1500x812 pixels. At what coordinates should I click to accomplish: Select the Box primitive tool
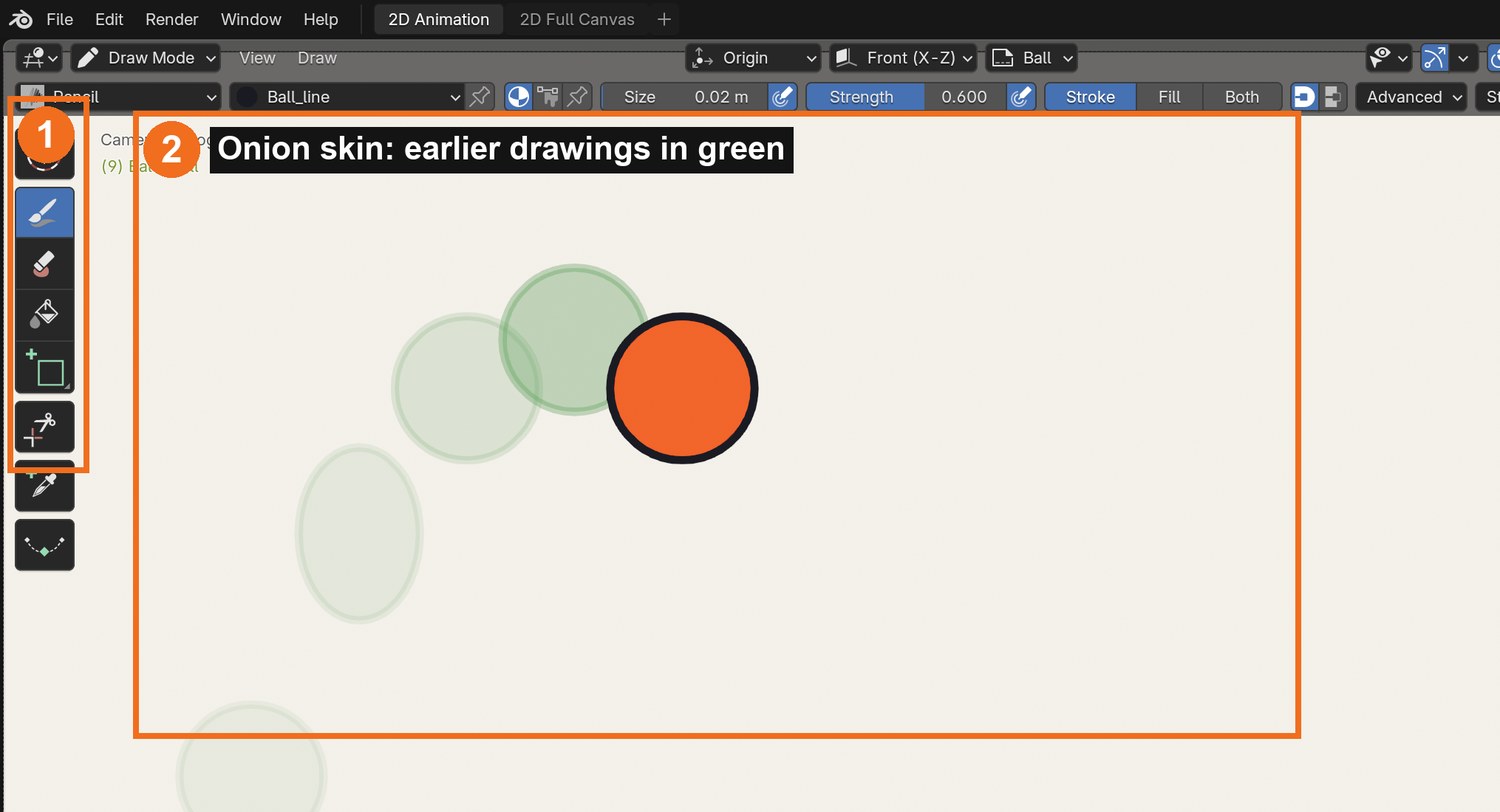pos(45,367)
